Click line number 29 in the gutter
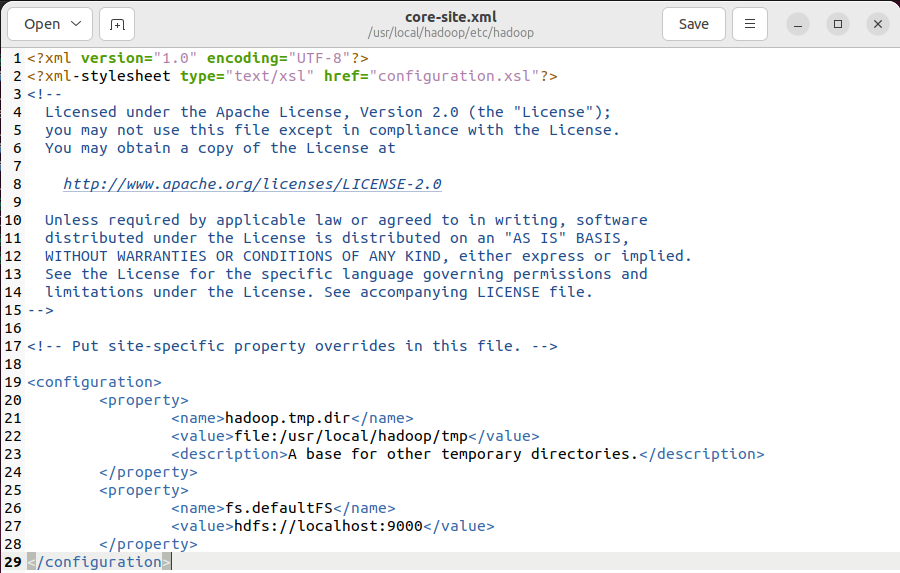The height and width of the screenshot is (573, 900). [13, 562]
